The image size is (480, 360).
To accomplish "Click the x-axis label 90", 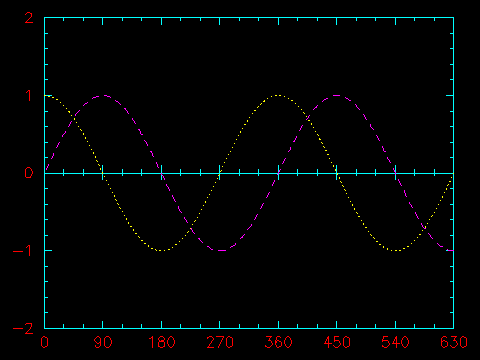I will [x=103, y=342].
